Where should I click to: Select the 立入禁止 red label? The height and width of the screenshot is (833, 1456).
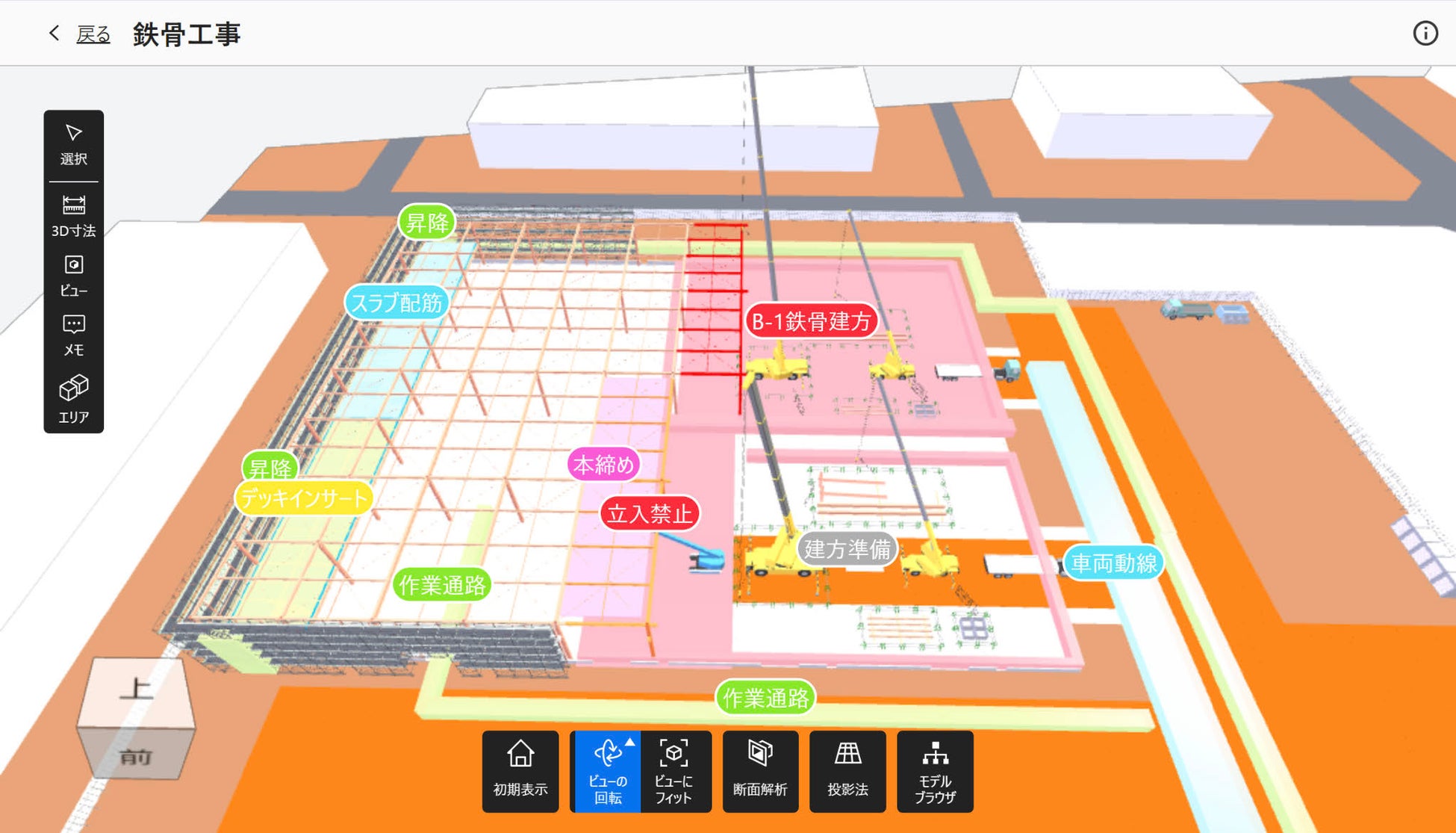coord(650,513)
